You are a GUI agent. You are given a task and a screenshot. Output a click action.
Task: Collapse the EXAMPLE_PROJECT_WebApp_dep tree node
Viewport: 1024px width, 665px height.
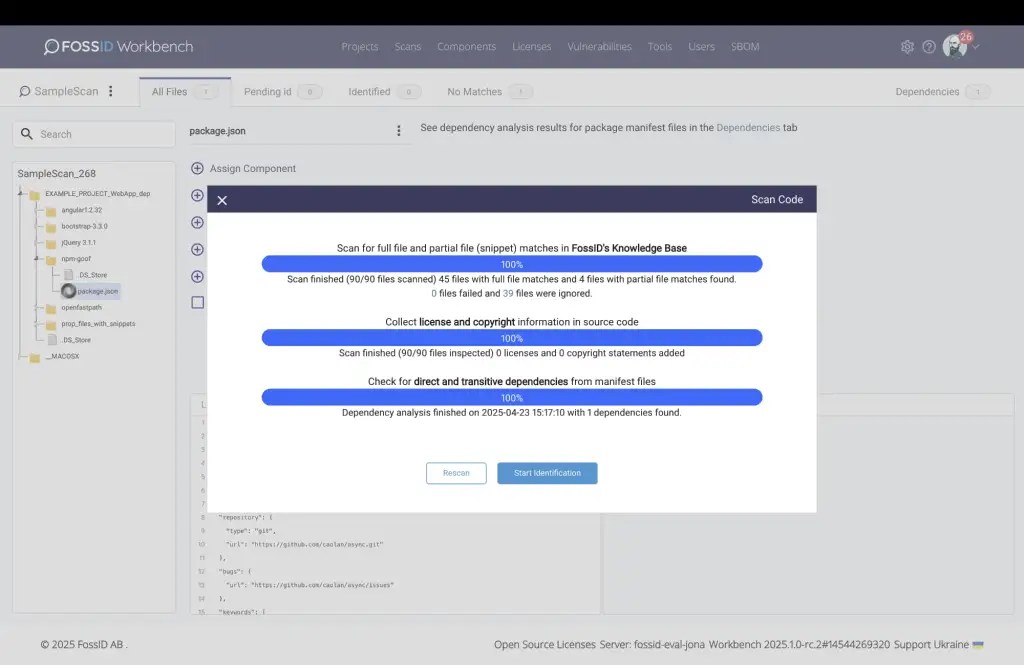(x=20, y=193)
